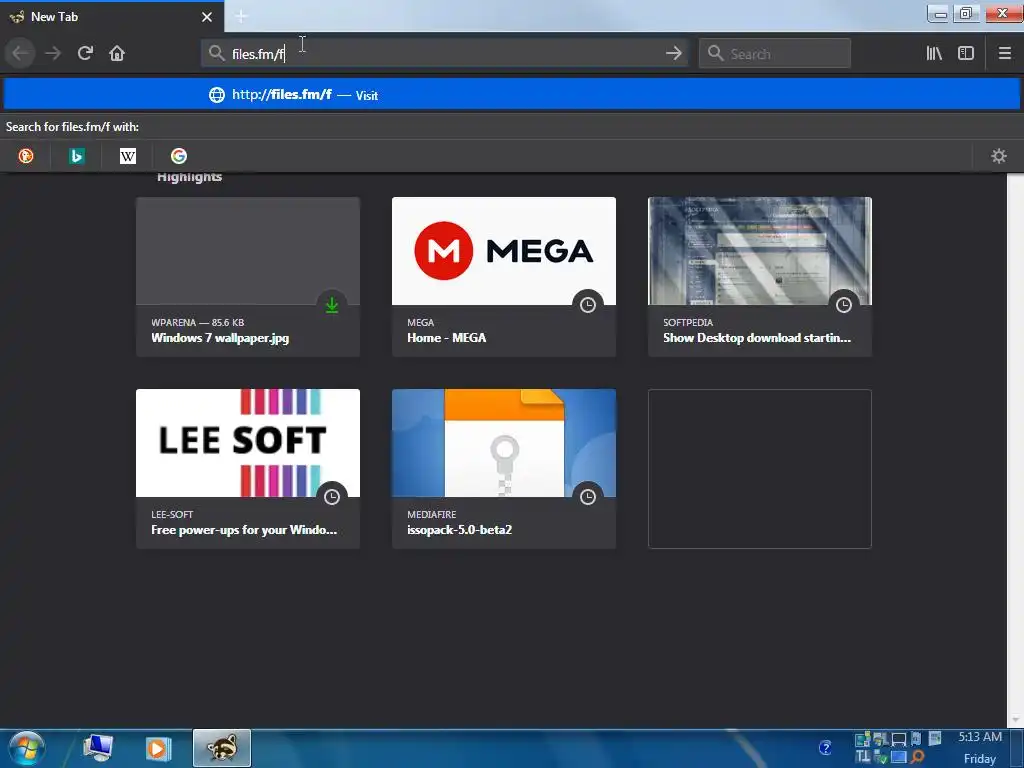The image size is (1024, 768).
Task: Search with Bing engine icon
Action: pos(77,156)
